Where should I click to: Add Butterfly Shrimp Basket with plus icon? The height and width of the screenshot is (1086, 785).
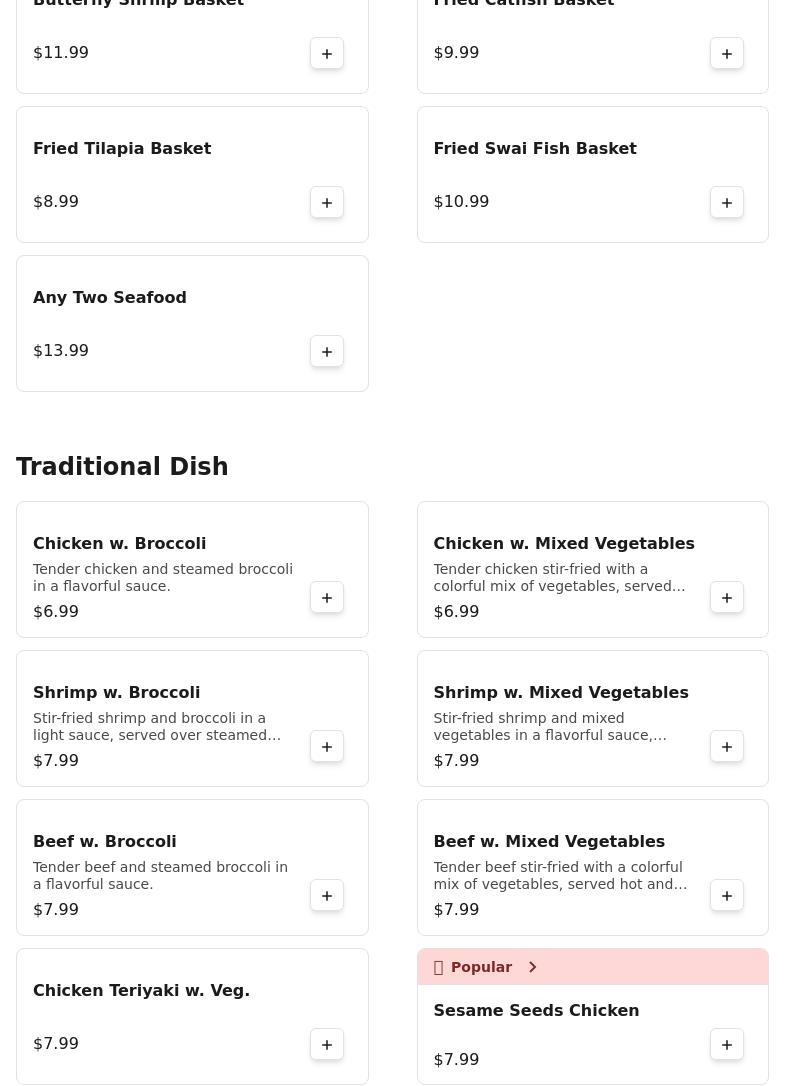pos(326,53)
